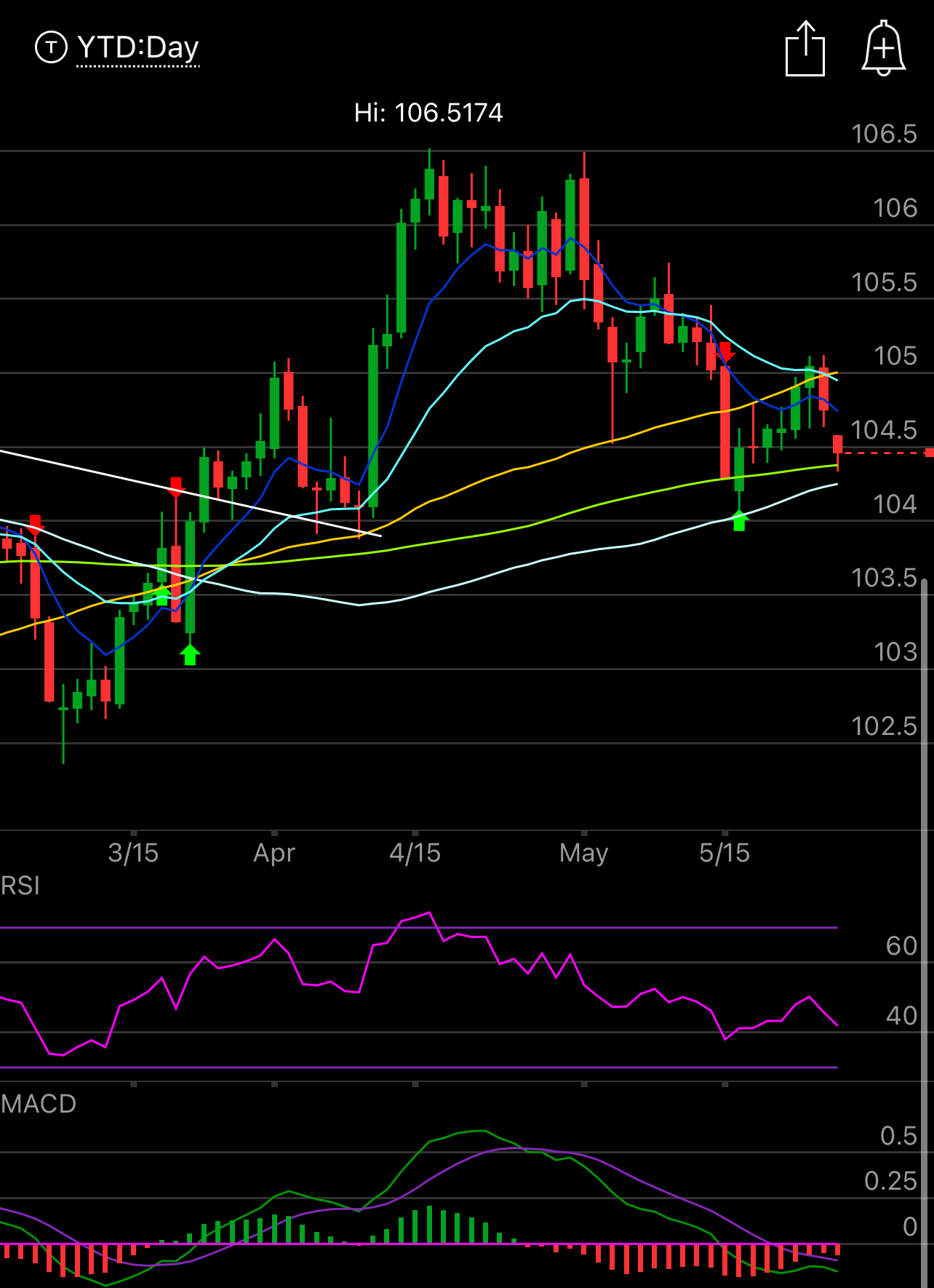Tap the Hi: 106.5174 label
Viewport: 934px width, 1288px height.
point(428,113)
